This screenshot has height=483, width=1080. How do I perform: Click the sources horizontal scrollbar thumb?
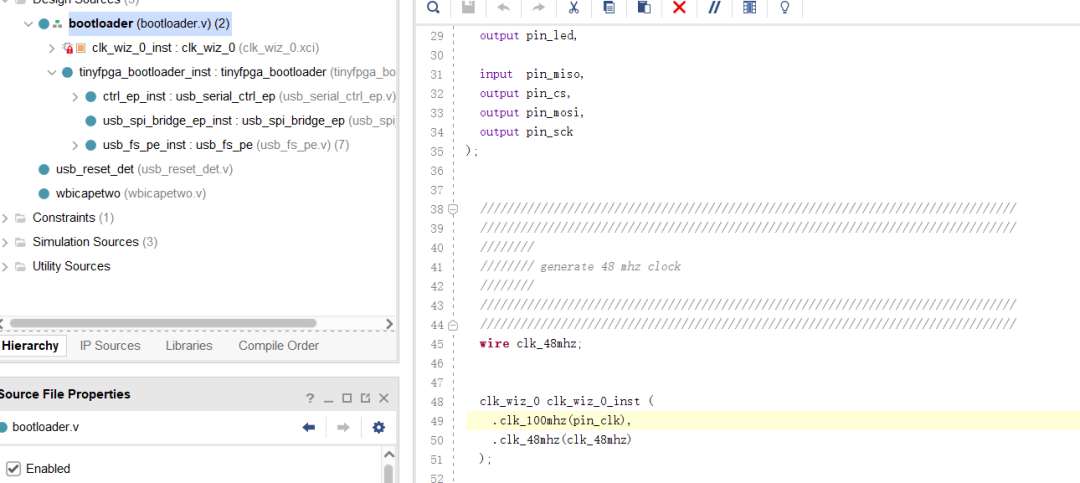pyautogui.click(x=163, y=323)
